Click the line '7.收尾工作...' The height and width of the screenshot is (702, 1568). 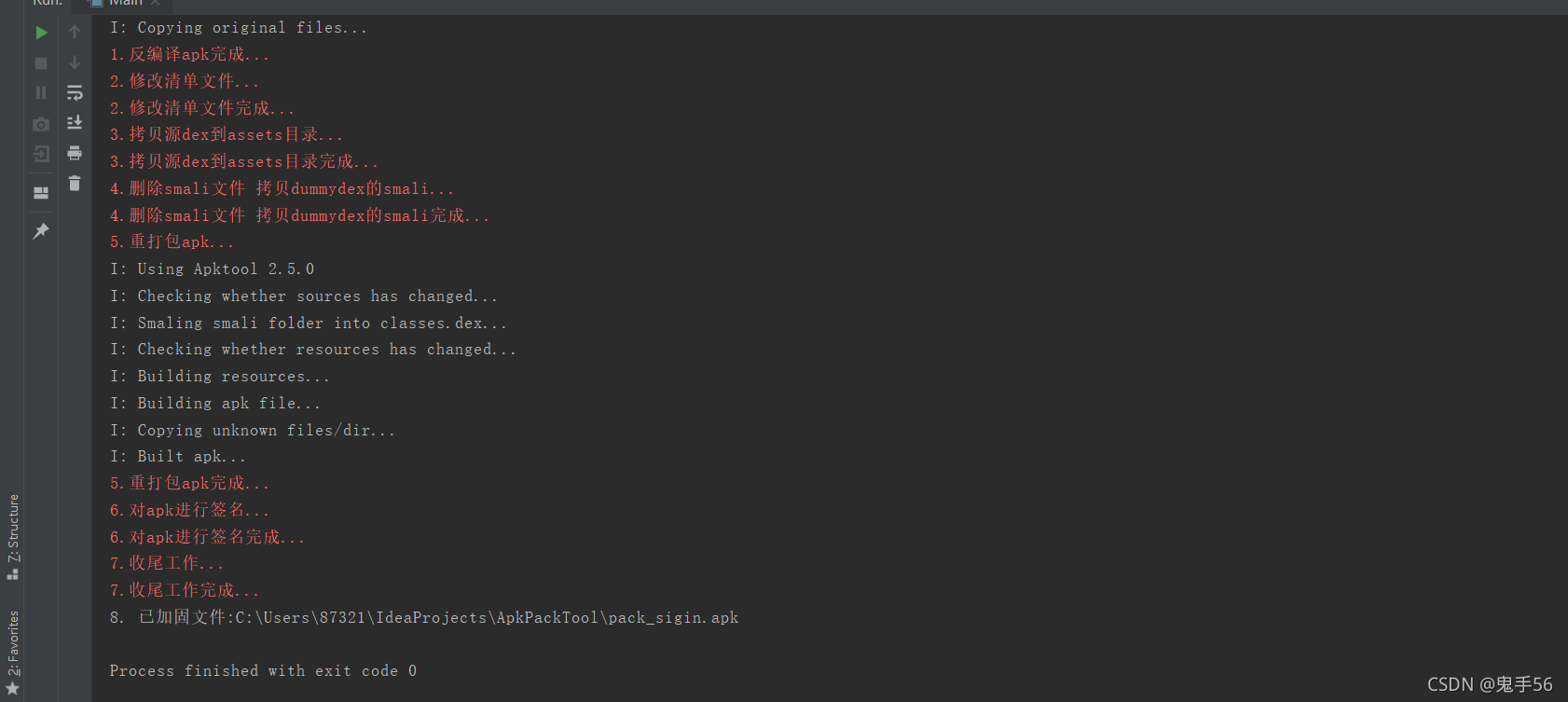pyautogui.click(x=167, y=564)
